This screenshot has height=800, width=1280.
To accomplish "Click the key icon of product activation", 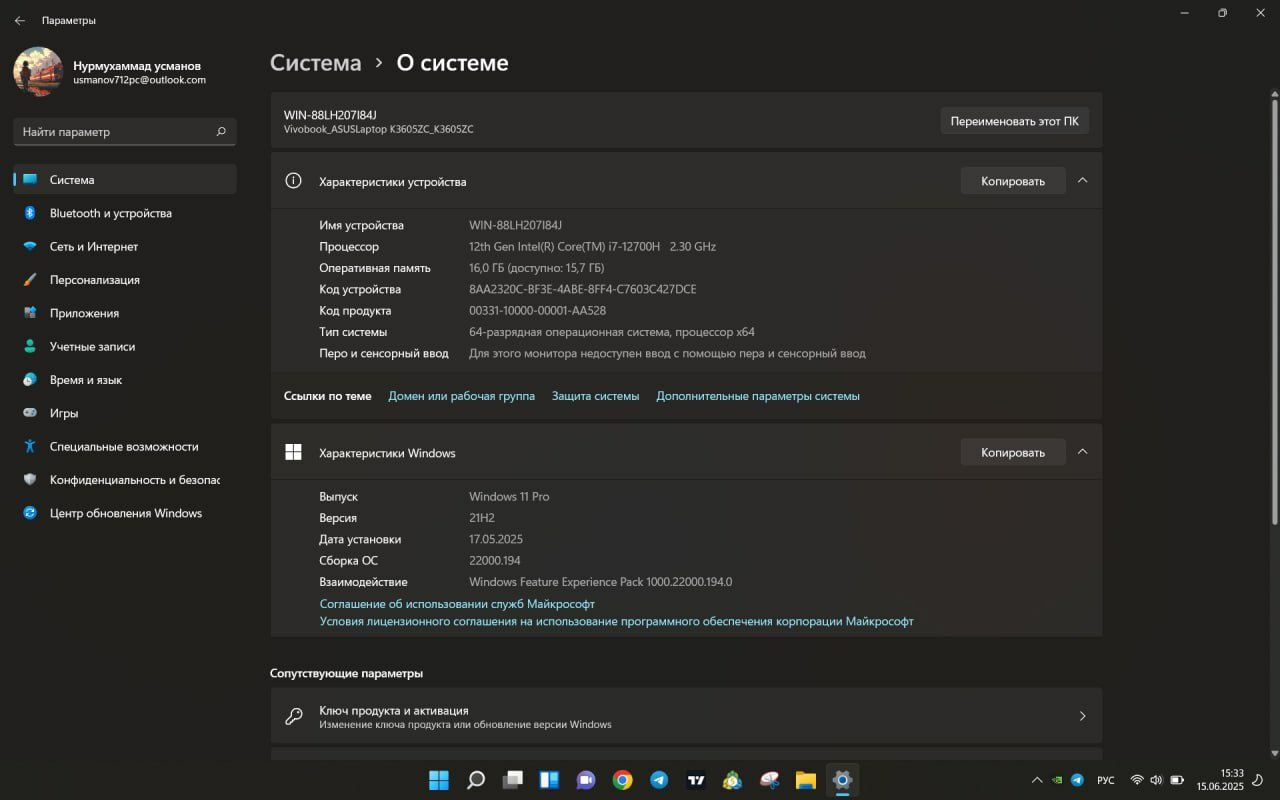I will coord(294,716).
